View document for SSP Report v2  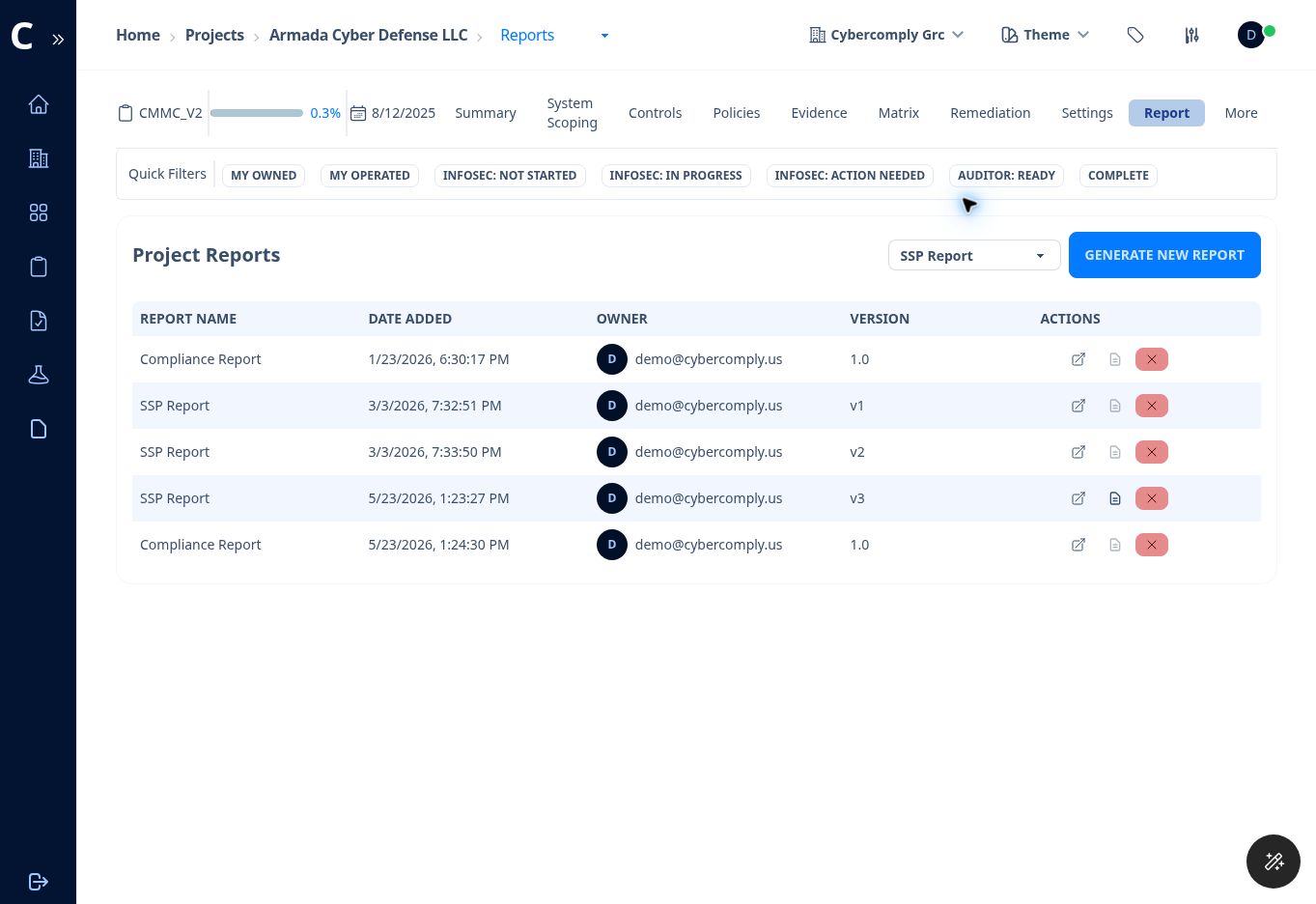tap(1115, 452)
